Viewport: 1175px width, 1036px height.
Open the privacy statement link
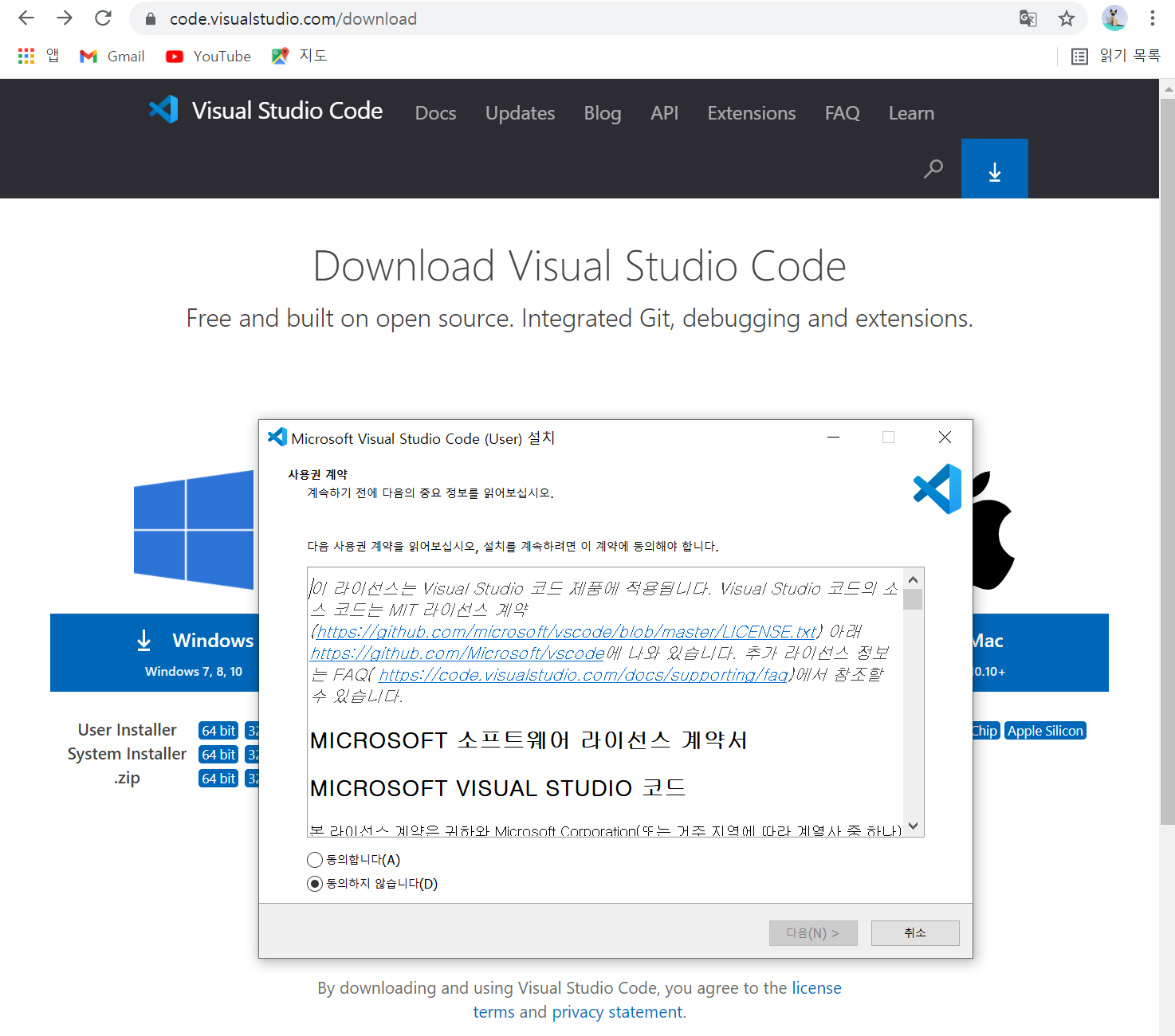(617, 1012)
